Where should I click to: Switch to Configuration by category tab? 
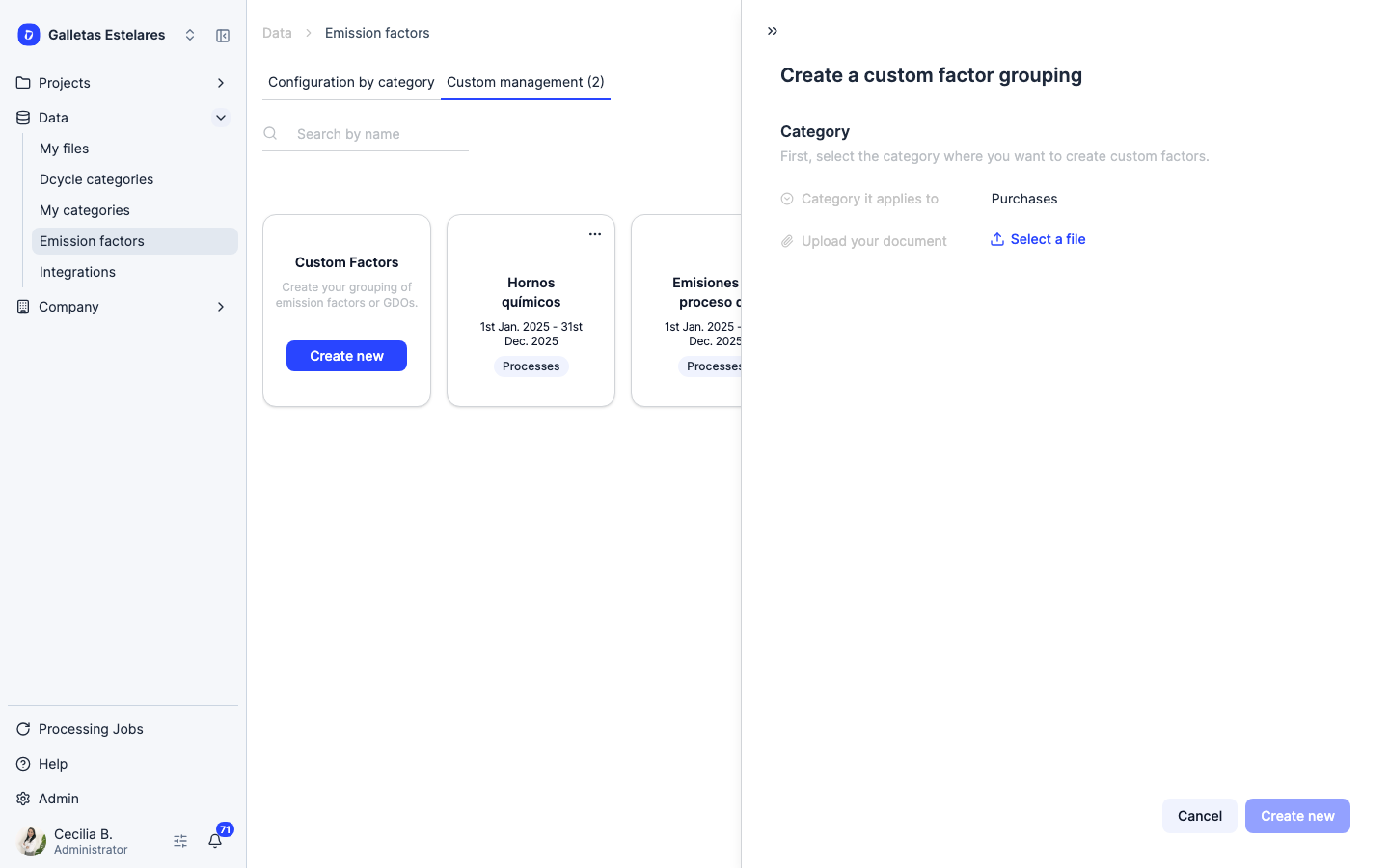[351, 82]
